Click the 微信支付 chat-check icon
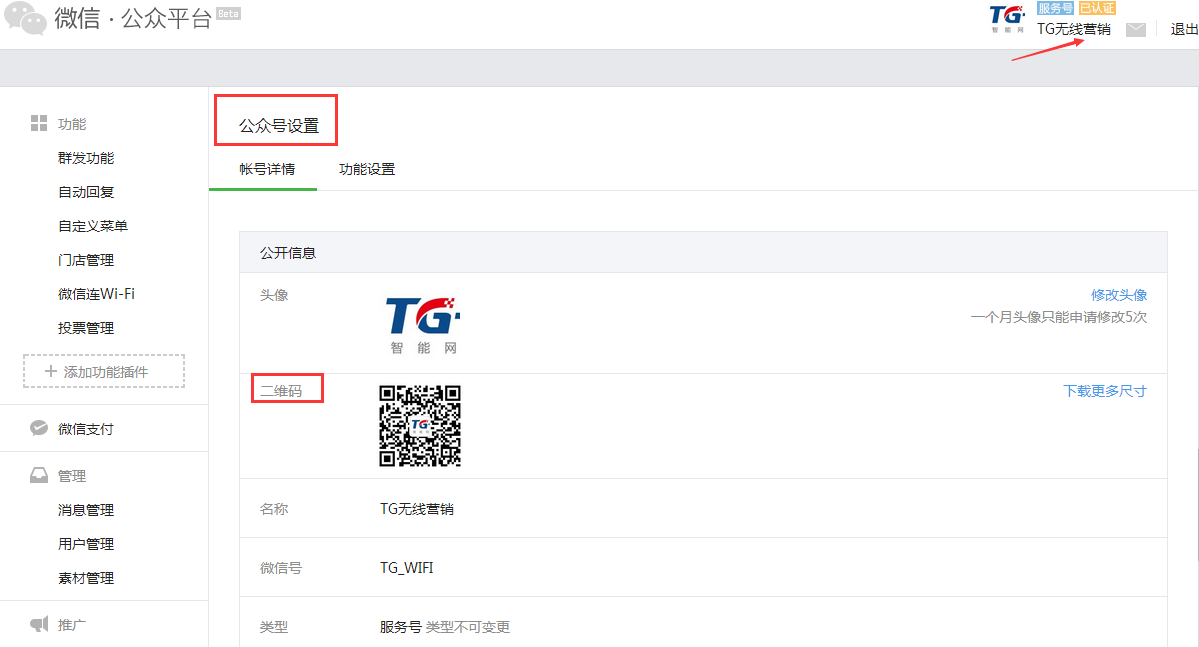The height and width of the screenshot is (647, 1199). point(39,429)
